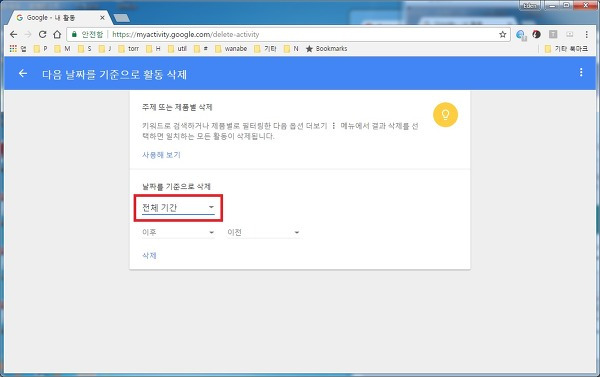This screenshot has height=377, width=600.
Task: Click the secure lock icon in address bar
Action: (x=74, y=34)
